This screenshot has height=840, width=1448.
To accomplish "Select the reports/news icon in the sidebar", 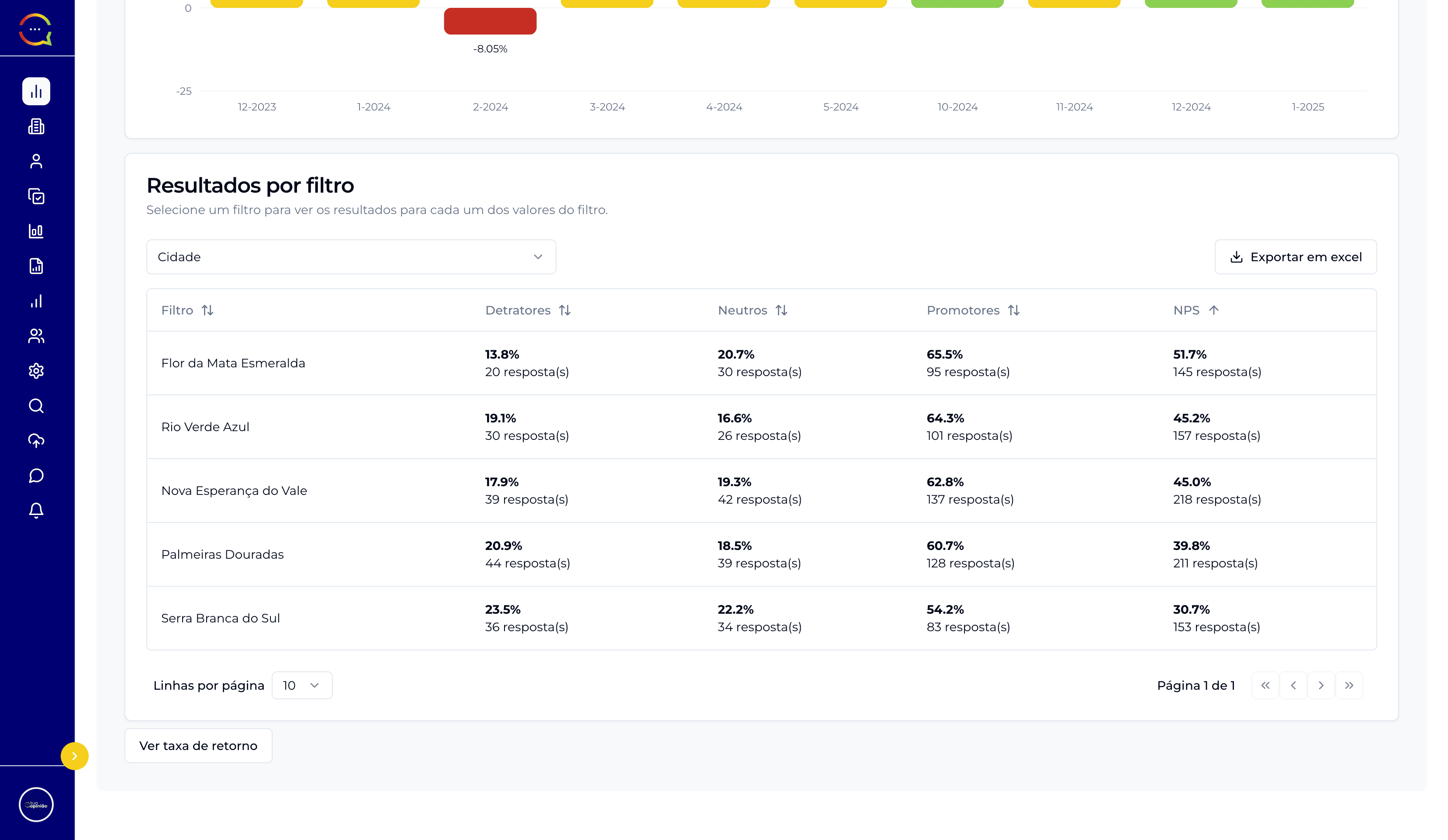I will pyautogui.click(x=36, y=126).
